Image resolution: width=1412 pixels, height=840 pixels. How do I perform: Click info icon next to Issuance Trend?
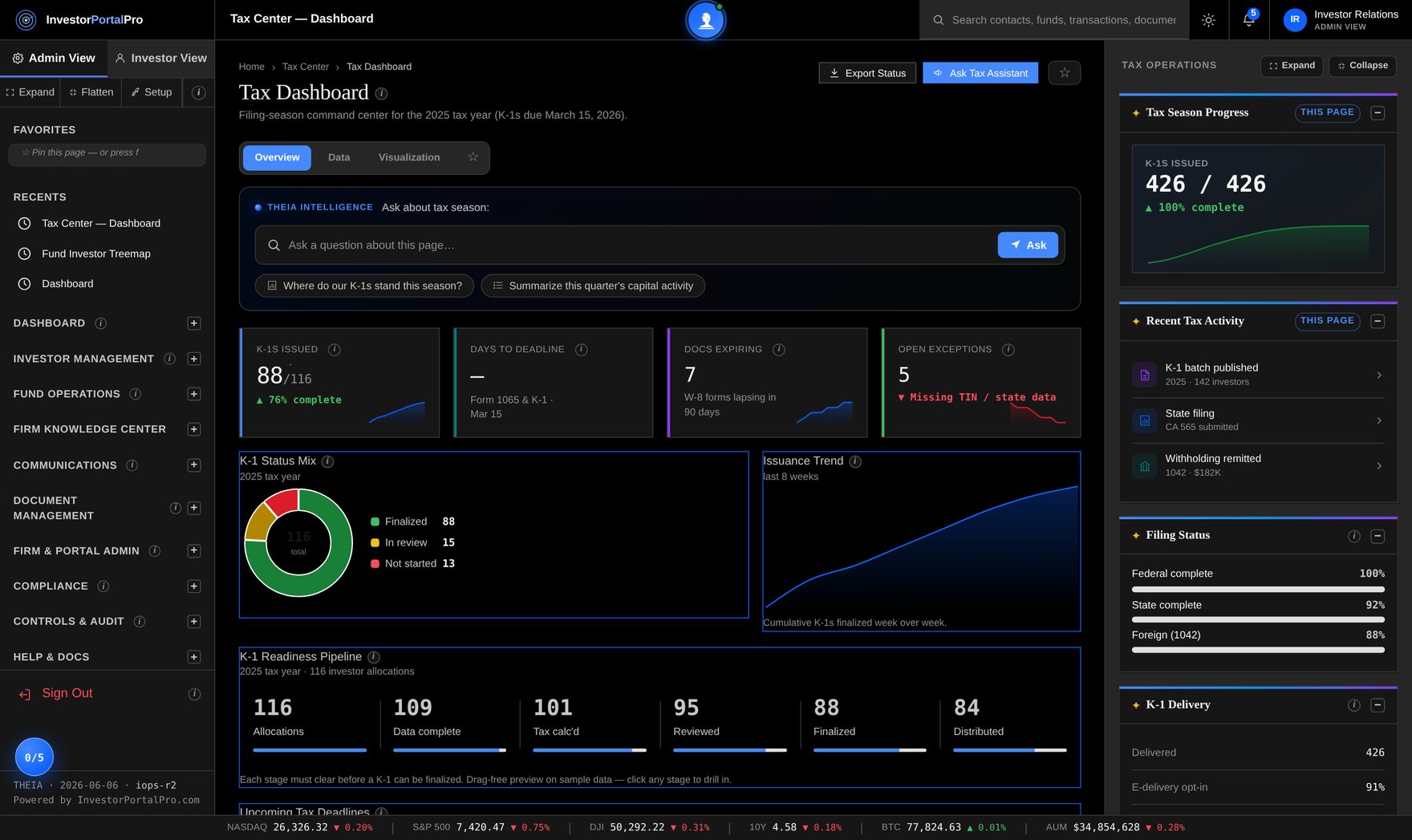pos(855,461)
